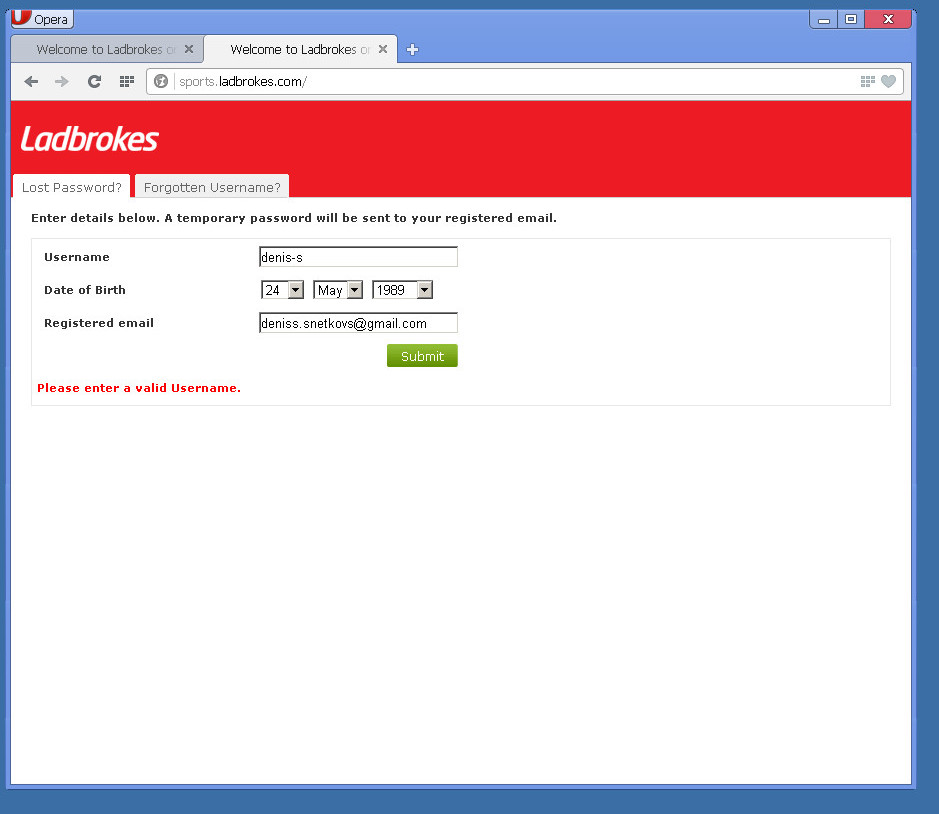The image size is (939, 814).
Task: Click the Ladbrokes logo
Action: (89, 139)
